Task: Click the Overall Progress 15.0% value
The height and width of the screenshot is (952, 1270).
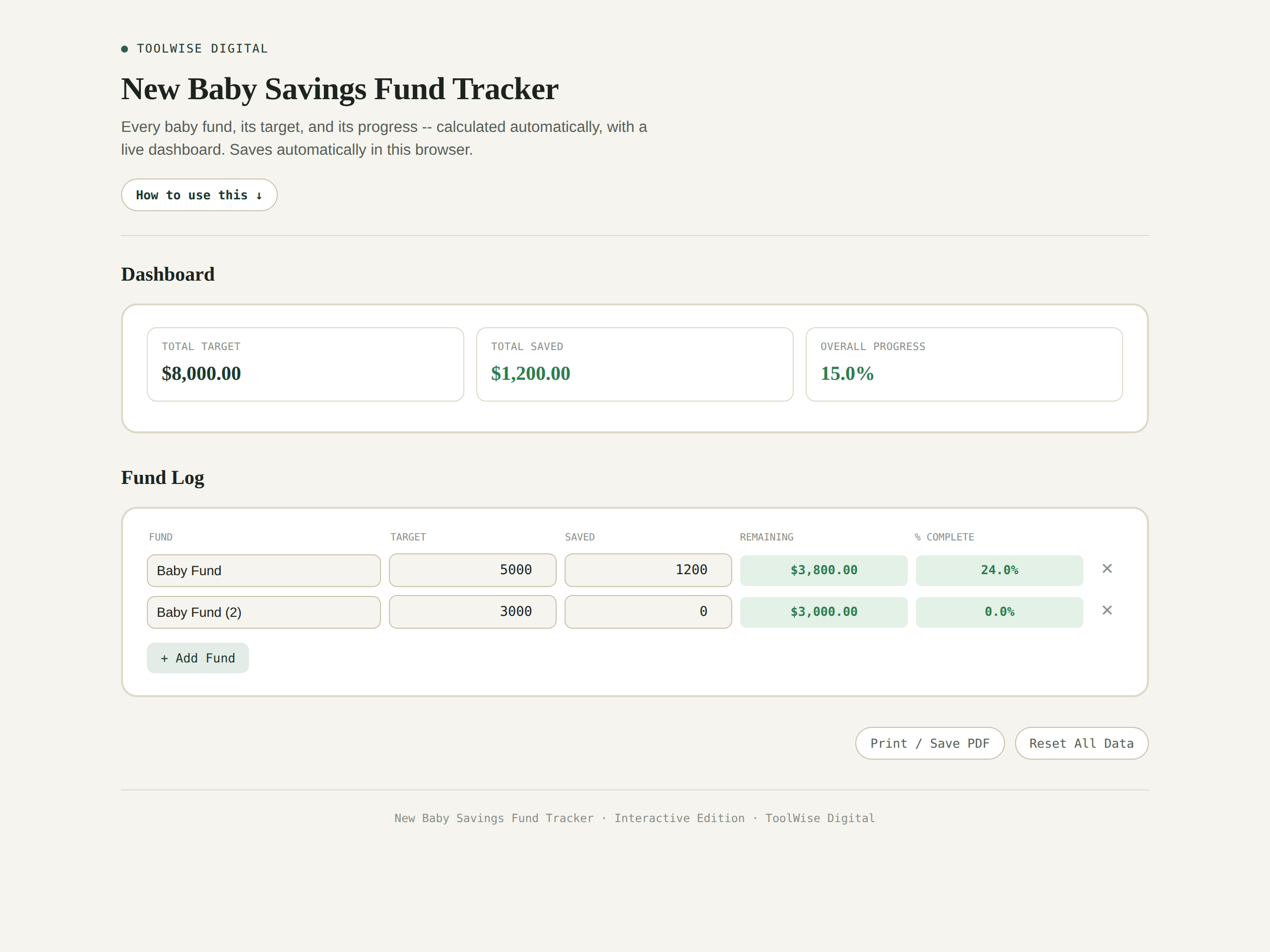Action: coord(847,373)
